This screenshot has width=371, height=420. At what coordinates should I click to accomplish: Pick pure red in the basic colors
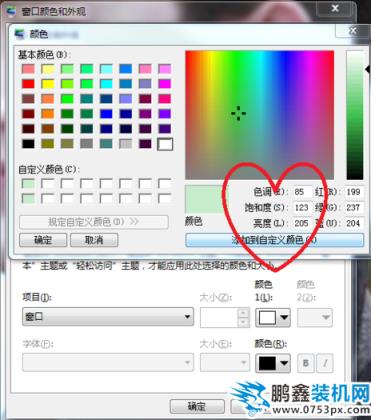point(28,84)
